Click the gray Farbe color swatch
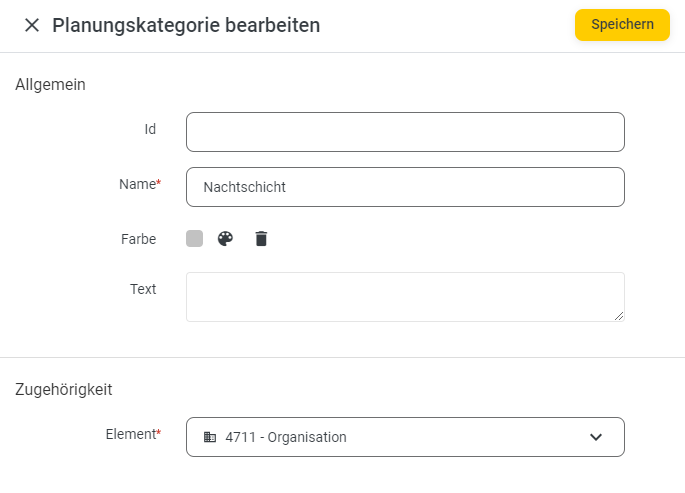The height and width of the screenshot is (493, 685). (194, 239)
